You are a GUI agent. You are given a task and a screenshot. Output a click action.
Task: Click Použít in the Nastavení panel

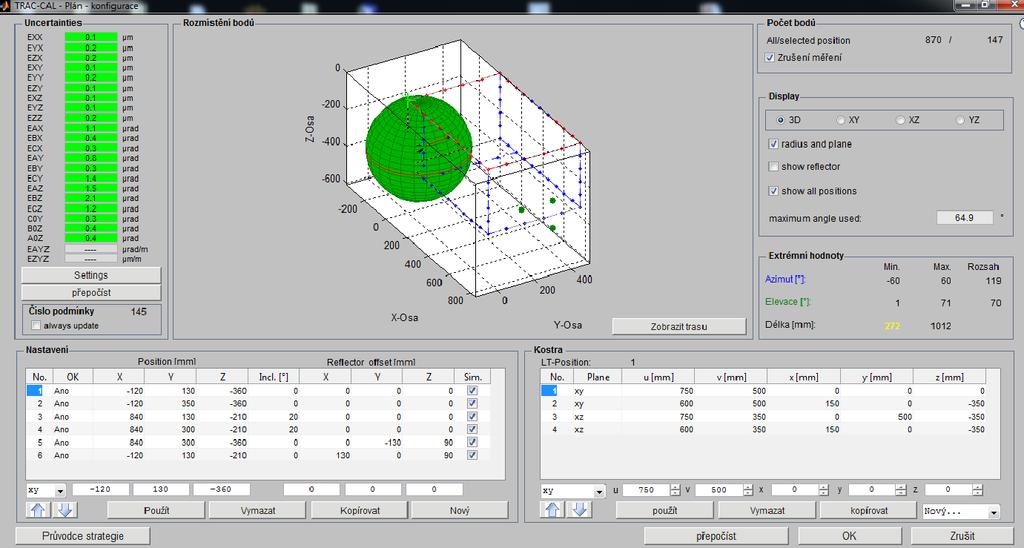pyautogui.click(x=156, y=510)
